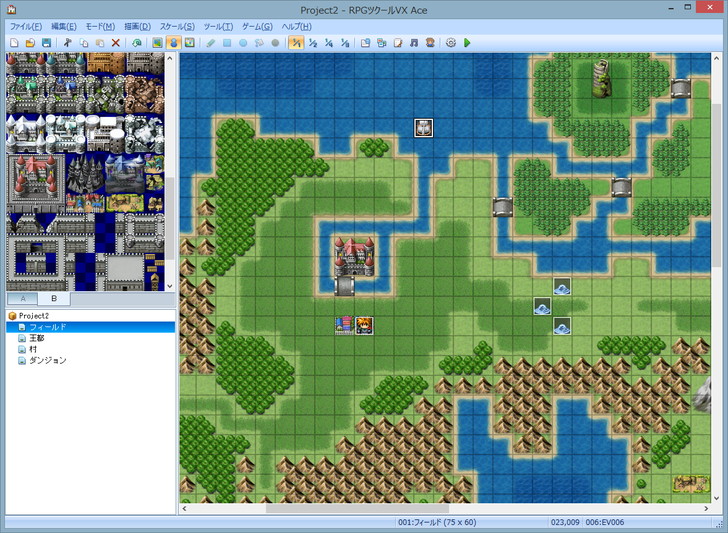The image size is (728, 533).
Task: Undo the last action via toolbar
Action: (x=136, y=43)
